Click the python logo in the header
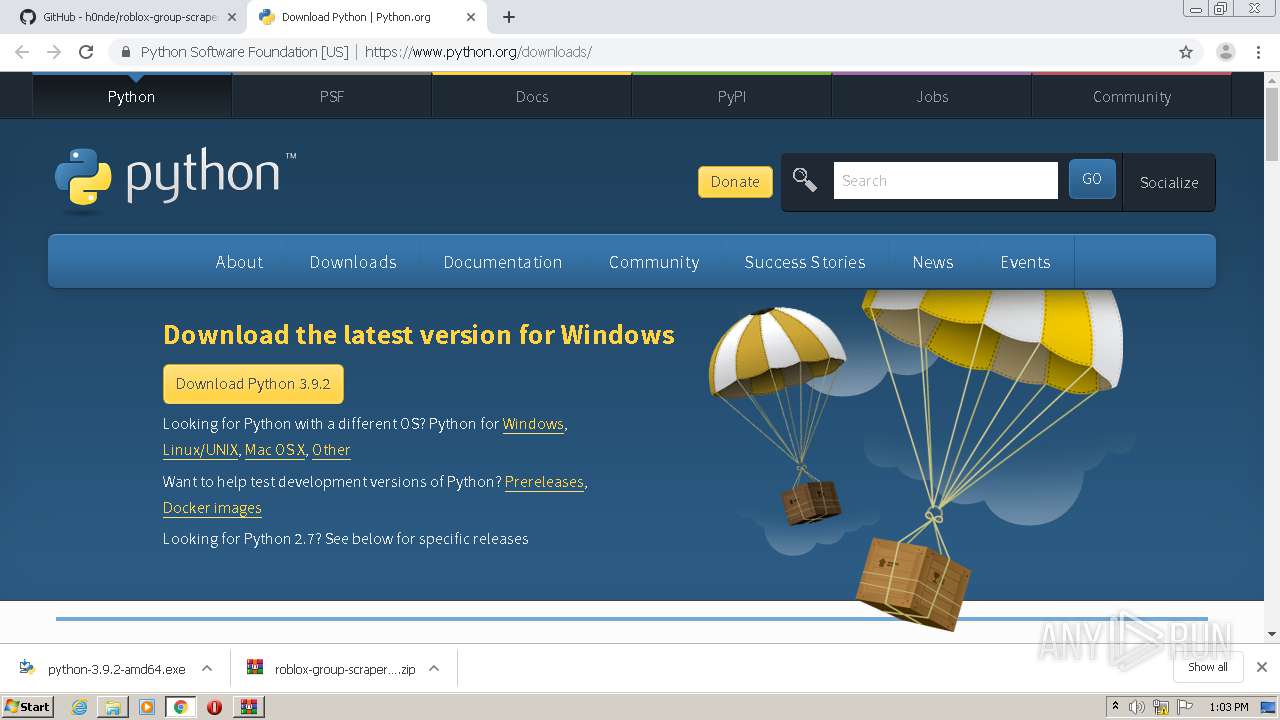Viewport: 1280px width, 720px height. (175, 180)
